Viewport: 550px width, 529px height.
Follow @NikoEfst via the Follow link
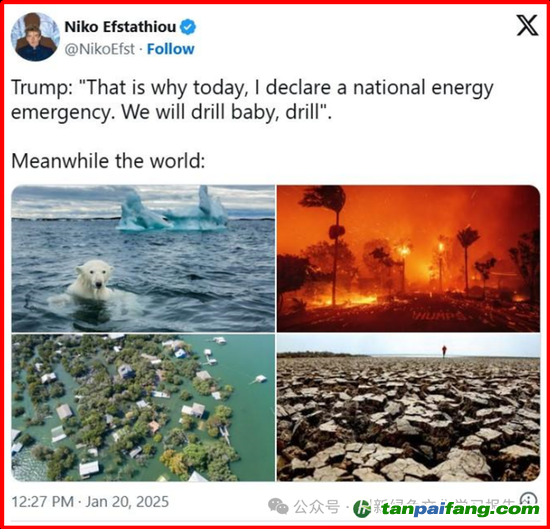(170, 49)
